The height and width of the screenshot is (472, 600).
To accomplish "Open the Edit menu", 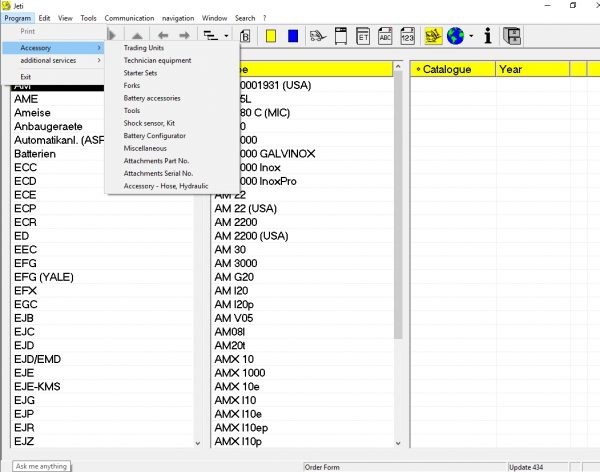I will [44, 18].
